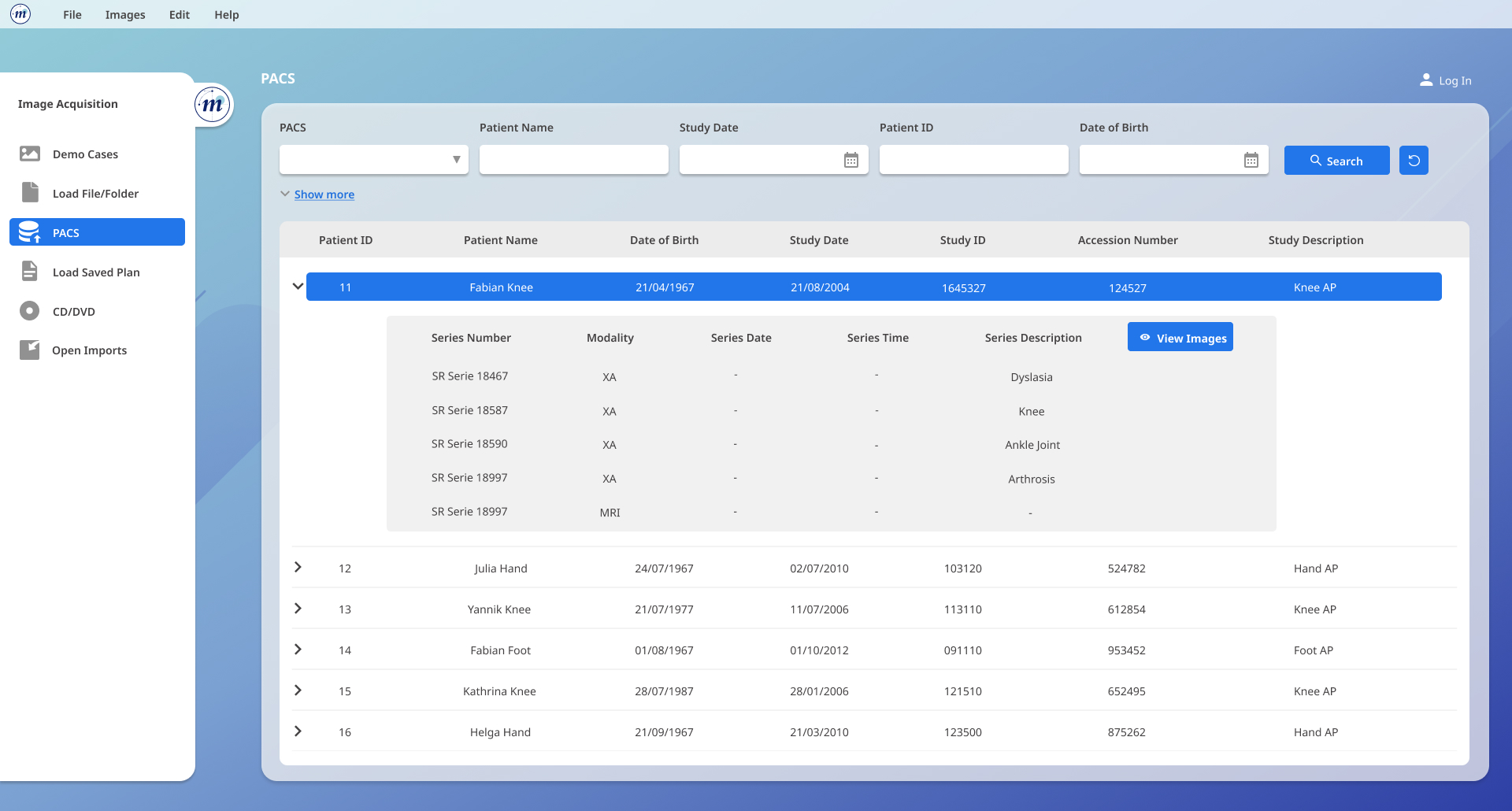Click the Demo Cases image icon

tap(30, 154)
